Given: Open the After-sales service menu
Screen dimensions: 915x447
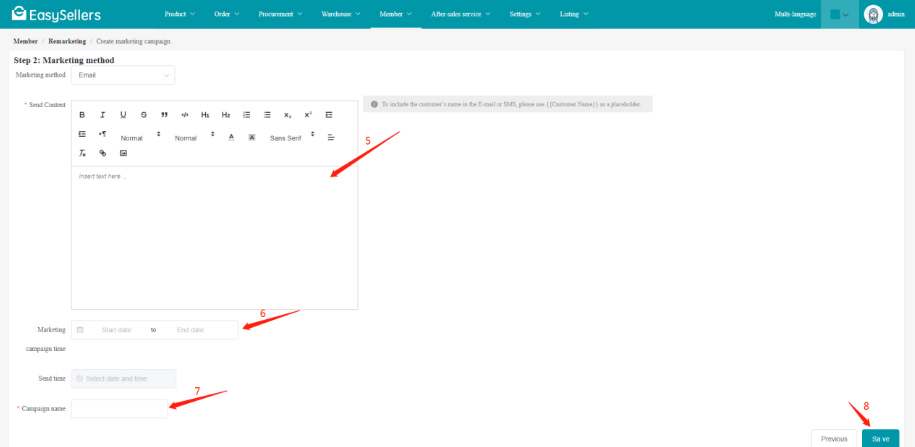Looking at the screenshot, I should 460,14.
